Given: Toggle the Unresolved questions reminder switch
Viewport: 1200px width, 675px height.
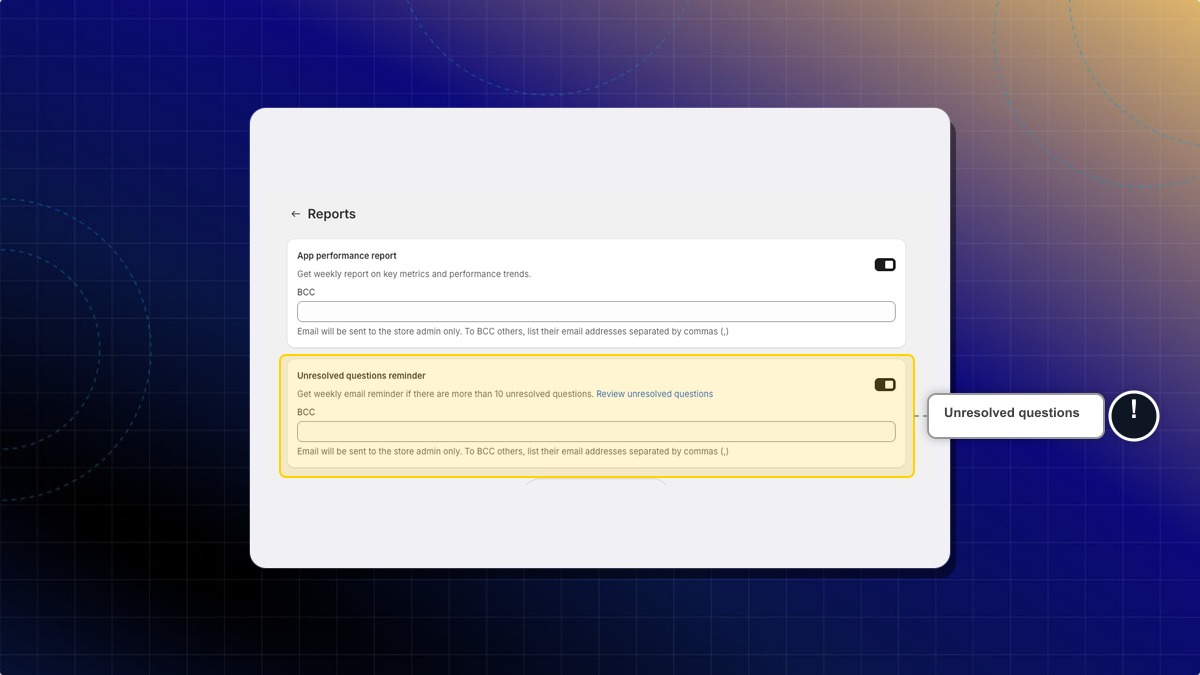Looking at the screenshot, I should (x=885, y=385).
